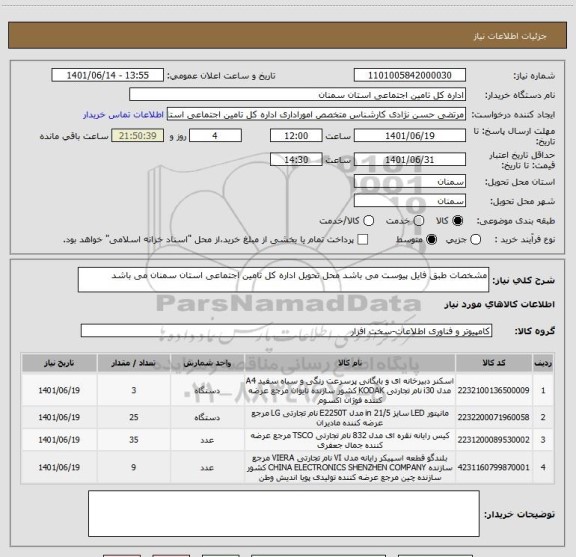Viewport: 576px width, 557px height.
Task: Click the delivery city field سمنان
Action: 410,201
